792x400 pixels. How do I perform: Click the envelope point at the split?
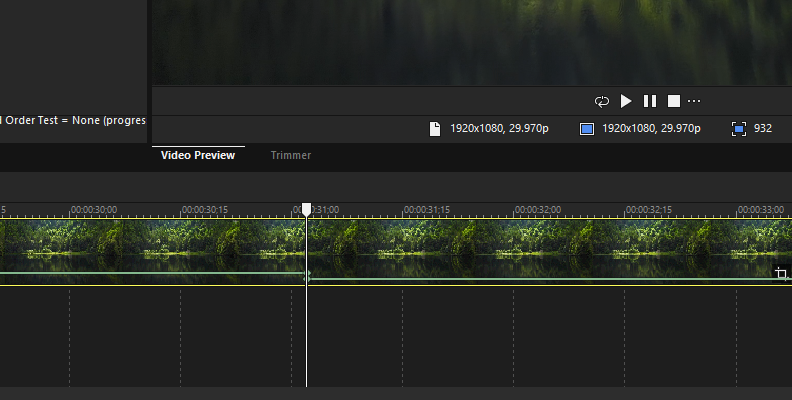307,276
